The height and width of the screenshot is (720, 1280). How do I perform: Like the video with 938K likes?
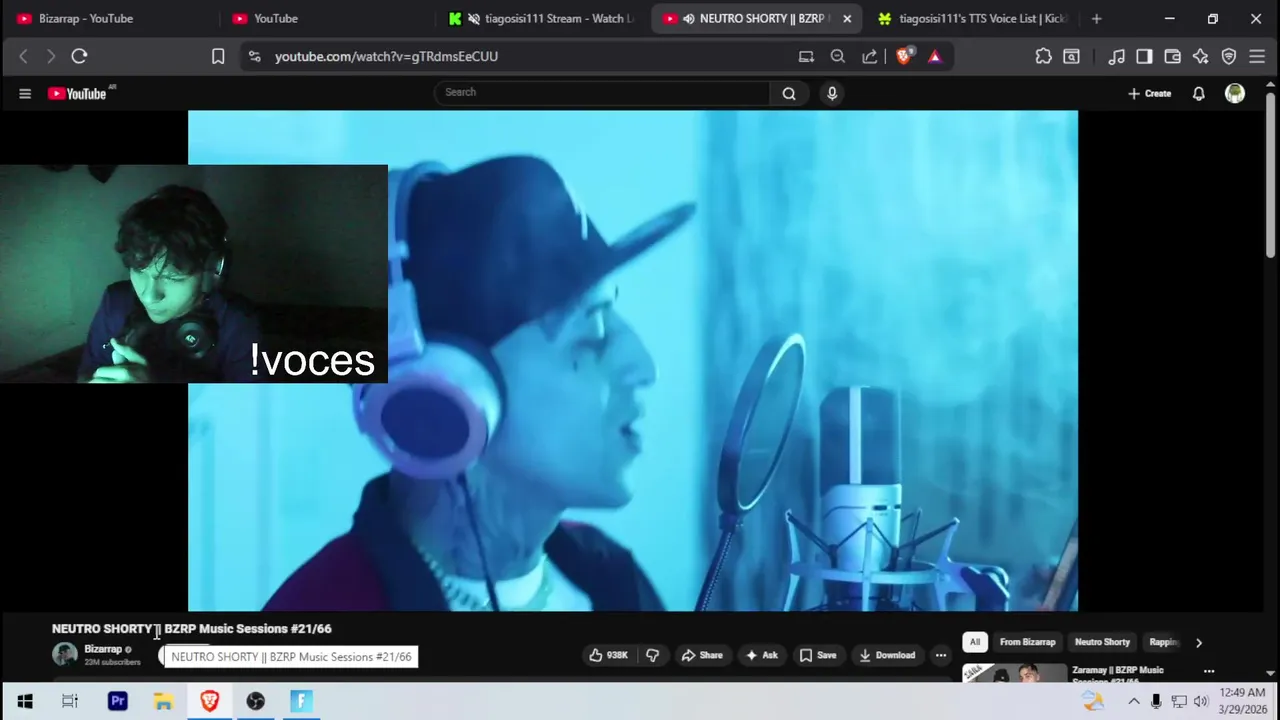click(609, 655)
